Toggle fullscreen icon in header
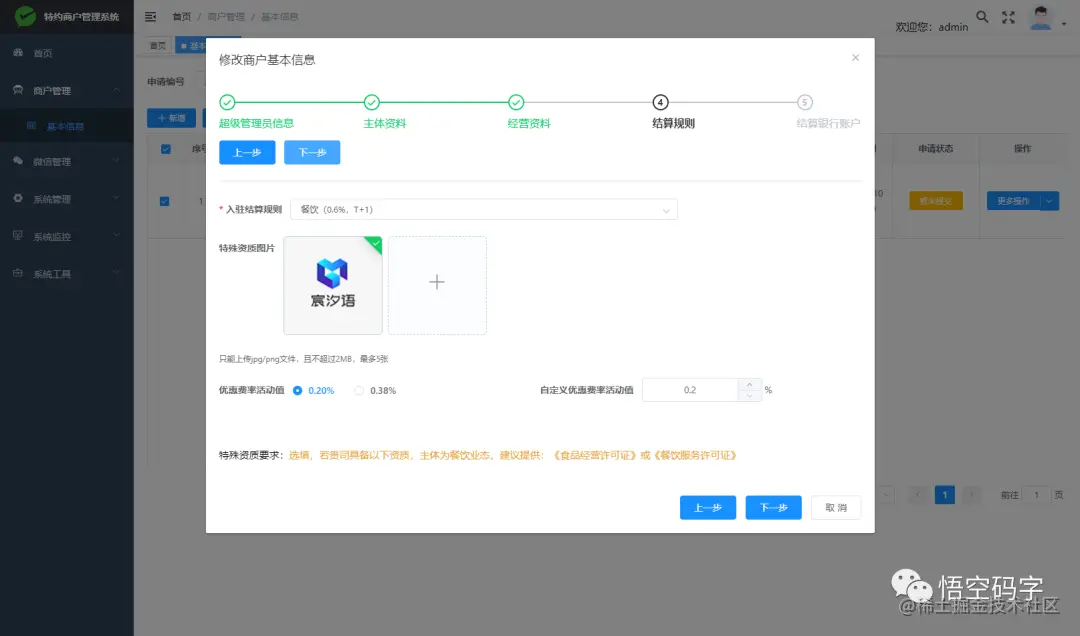1080x636 pixels. (1008, 17)
